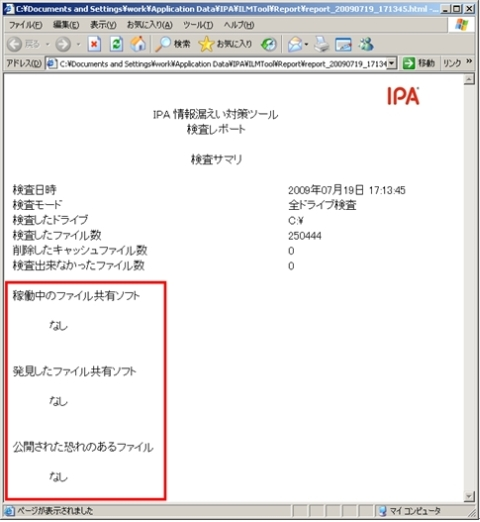Click the scrollbar down arrow
Screen dimensions: 480x522
click(x=469, y=496)
